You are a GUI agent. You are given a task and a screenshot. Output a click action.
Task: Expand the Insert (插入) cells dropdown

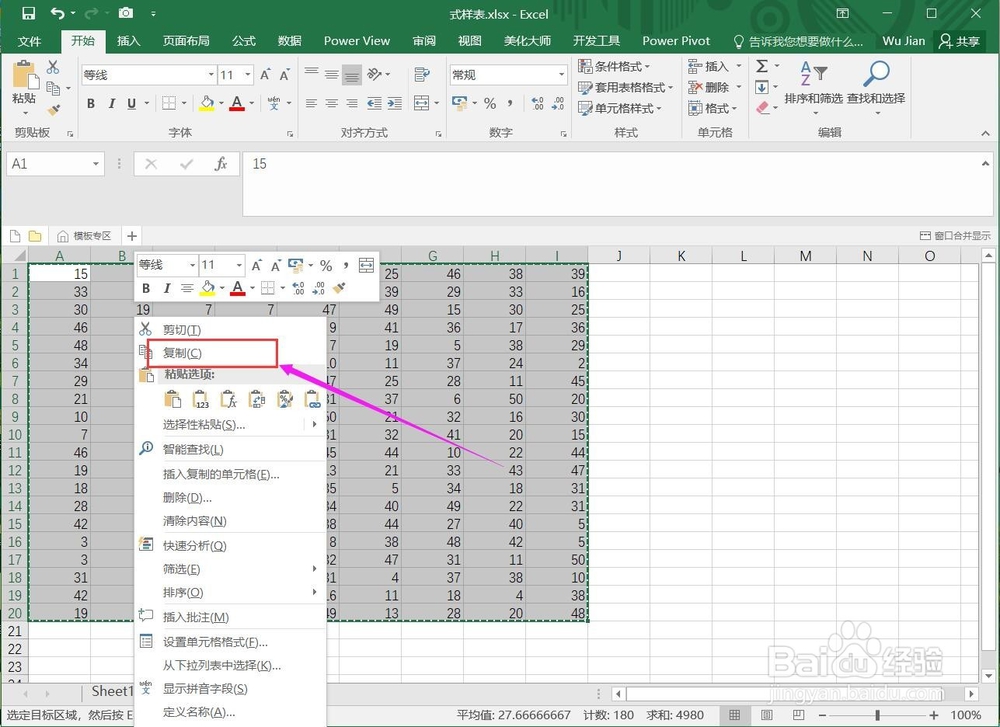pos(739,66)
